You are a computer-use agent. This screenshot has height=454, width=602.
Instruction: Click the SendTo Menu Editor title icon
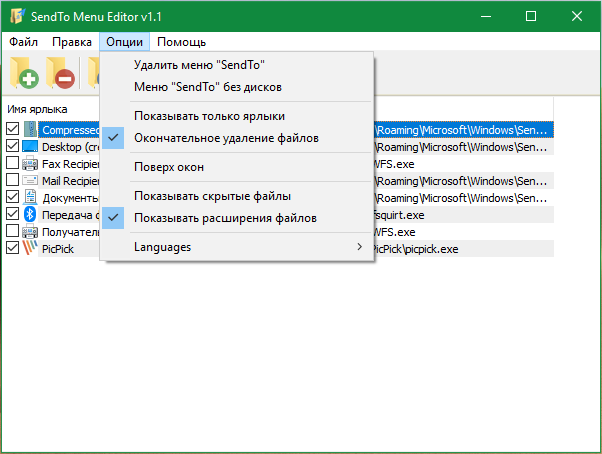(x=17, y=16)
